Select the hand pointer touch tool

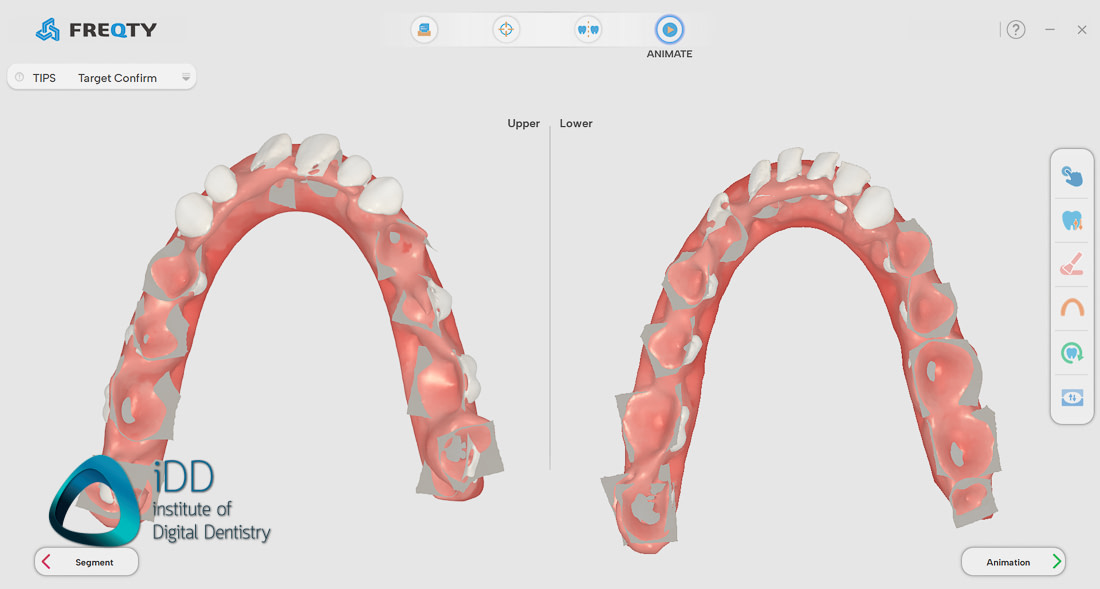click(1072, 177)
